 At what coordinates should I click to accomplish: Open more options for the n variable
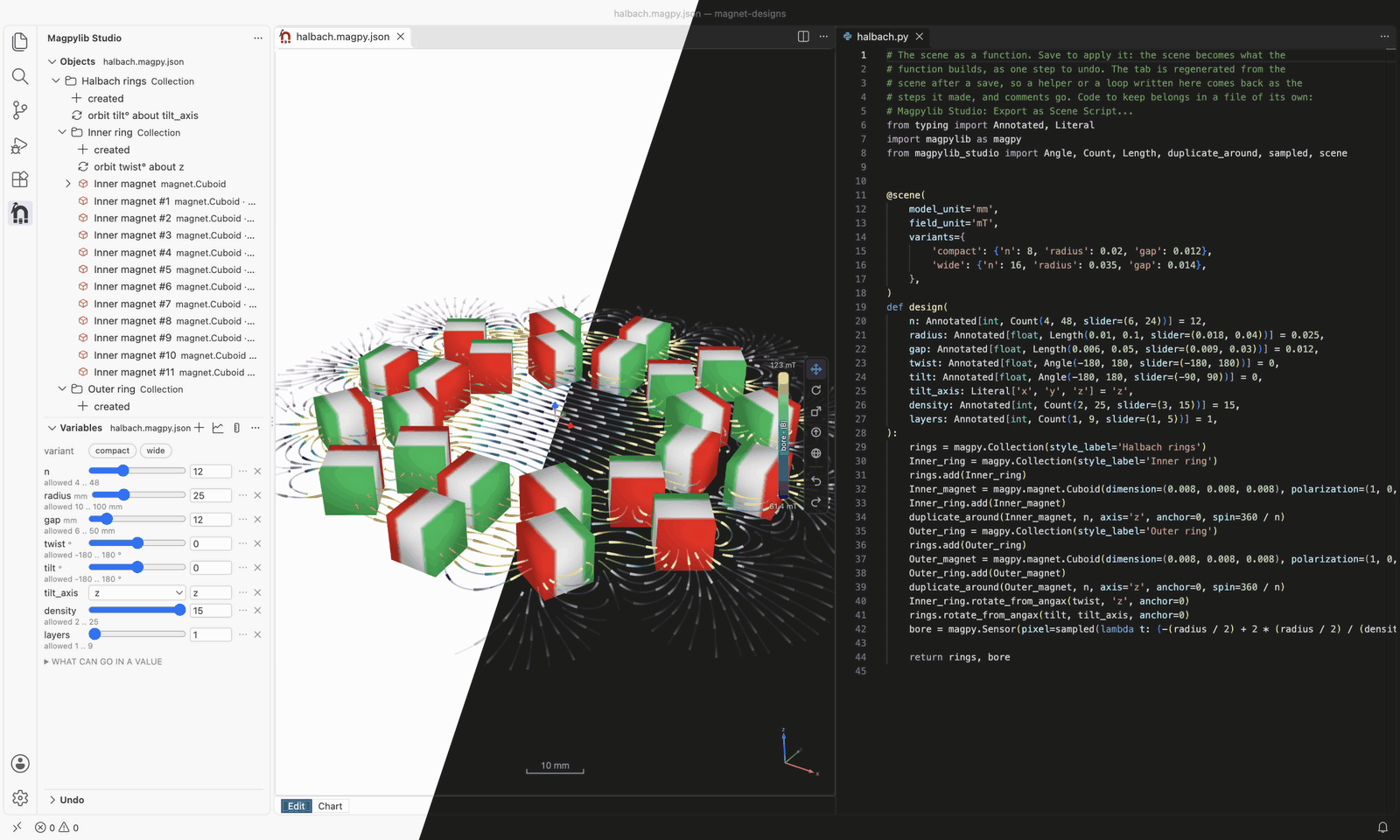point(243,471)
